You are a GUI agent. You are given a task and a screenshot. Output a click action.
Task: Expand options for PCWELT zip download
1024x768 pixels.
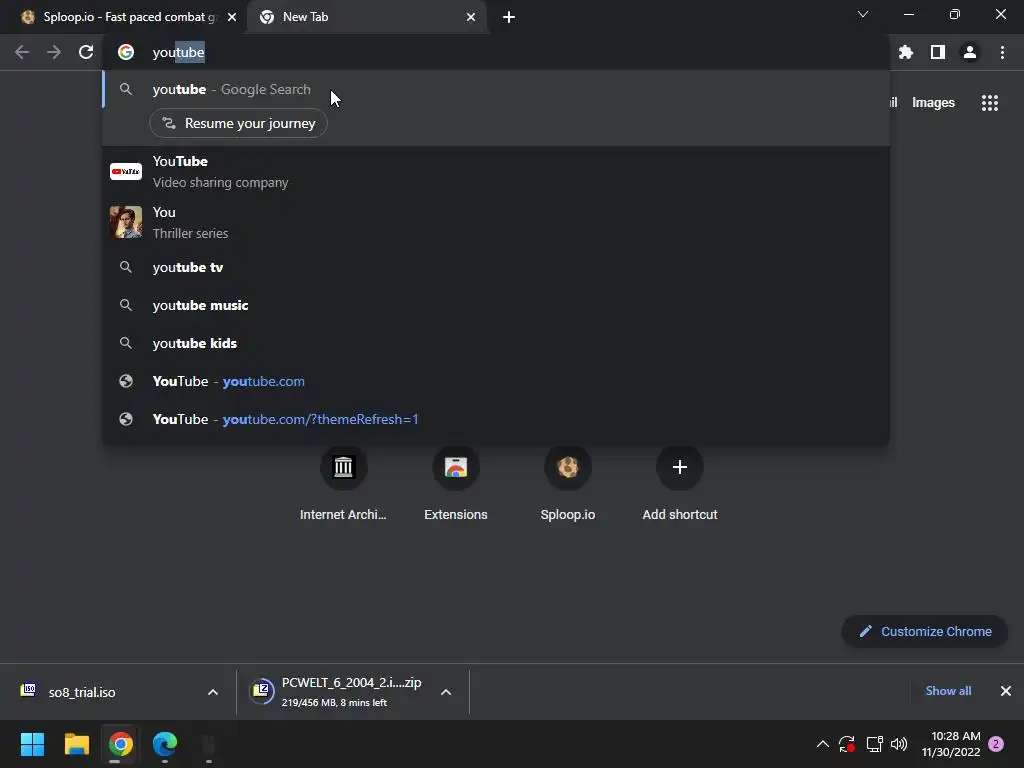446,692
